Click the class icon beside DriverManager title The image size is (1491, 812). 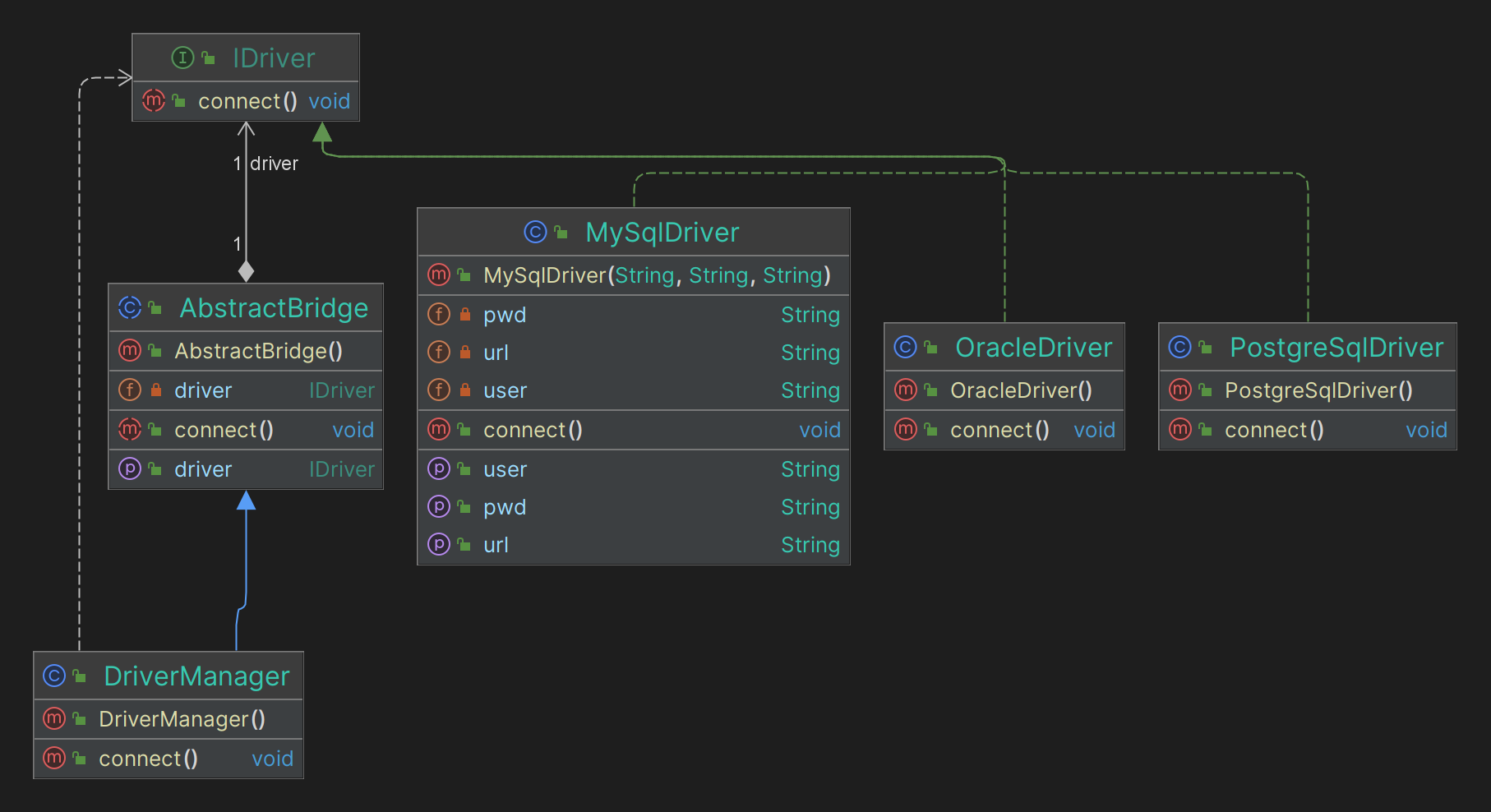point(54,676)
